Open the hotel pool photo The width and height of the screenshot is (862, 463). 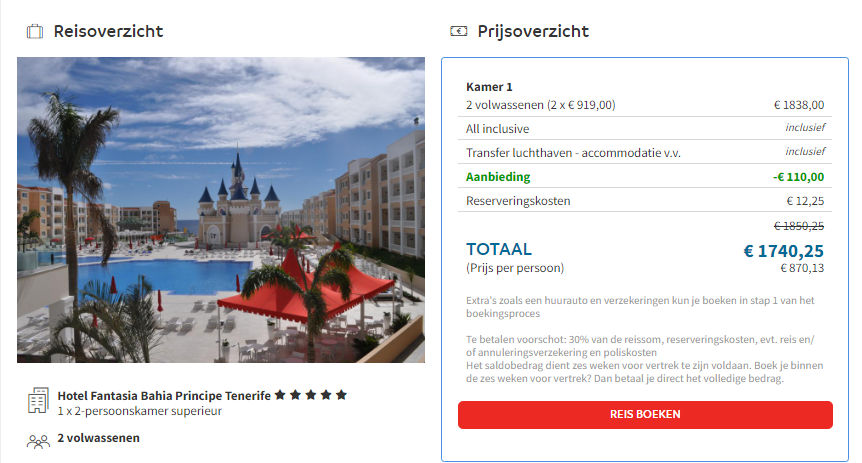(221, 210)
